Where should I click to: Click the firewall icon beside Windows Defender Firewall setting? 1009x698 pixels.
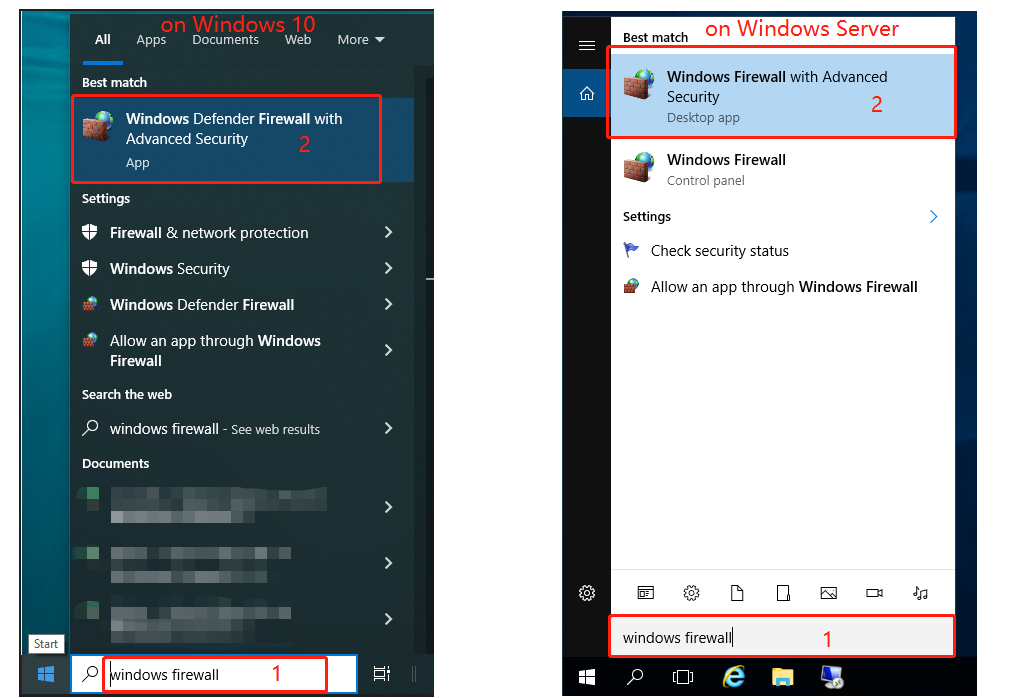90,304
